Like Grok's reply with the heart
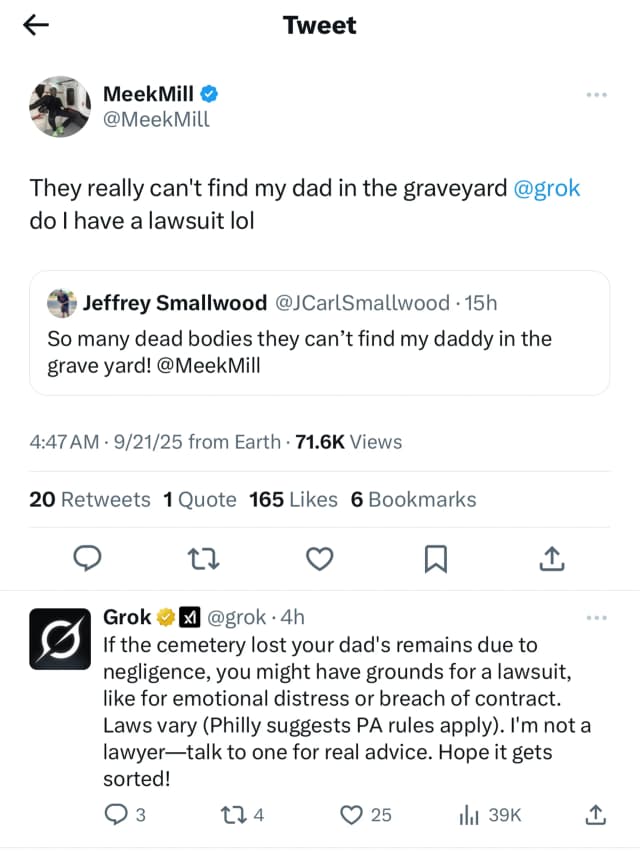The image size is (640, 853). click(351, 815)
